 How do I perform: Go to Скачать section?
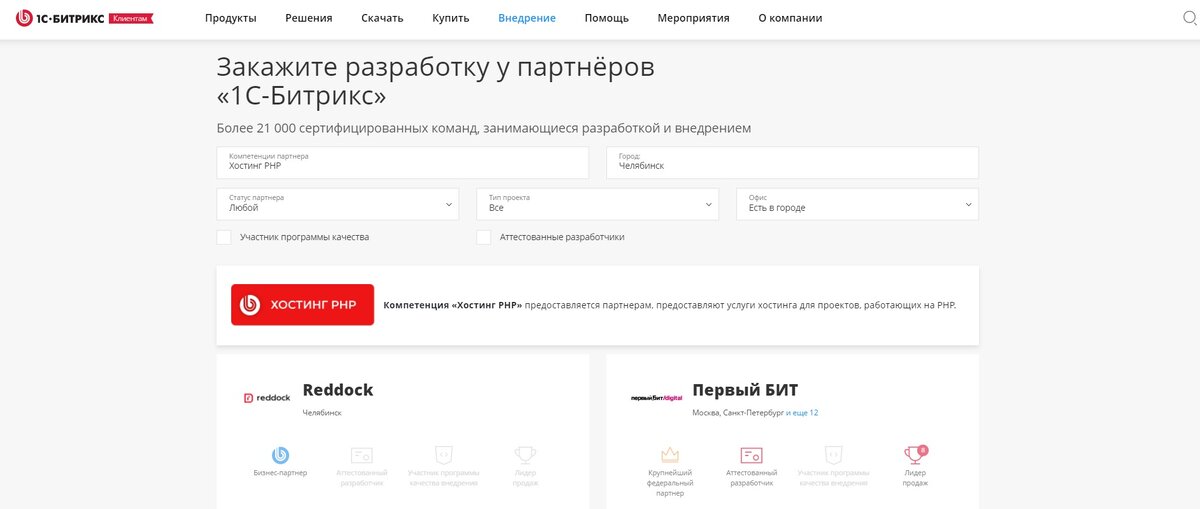click(383, 18)
